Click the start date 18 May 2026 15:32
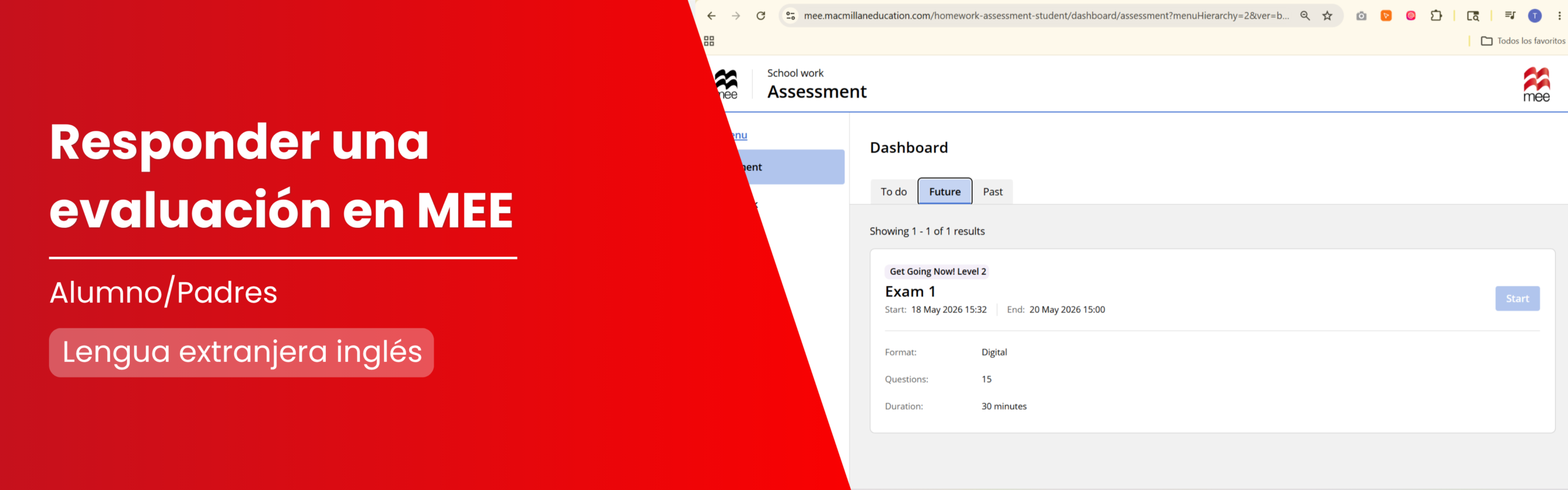The height and width of the screenshot is (490, 1568). [949, 310]
